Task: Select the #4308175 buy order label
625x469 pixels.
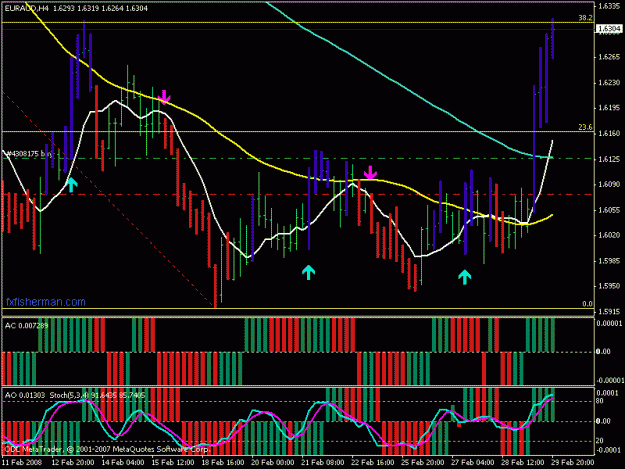Action: (28, 154)
